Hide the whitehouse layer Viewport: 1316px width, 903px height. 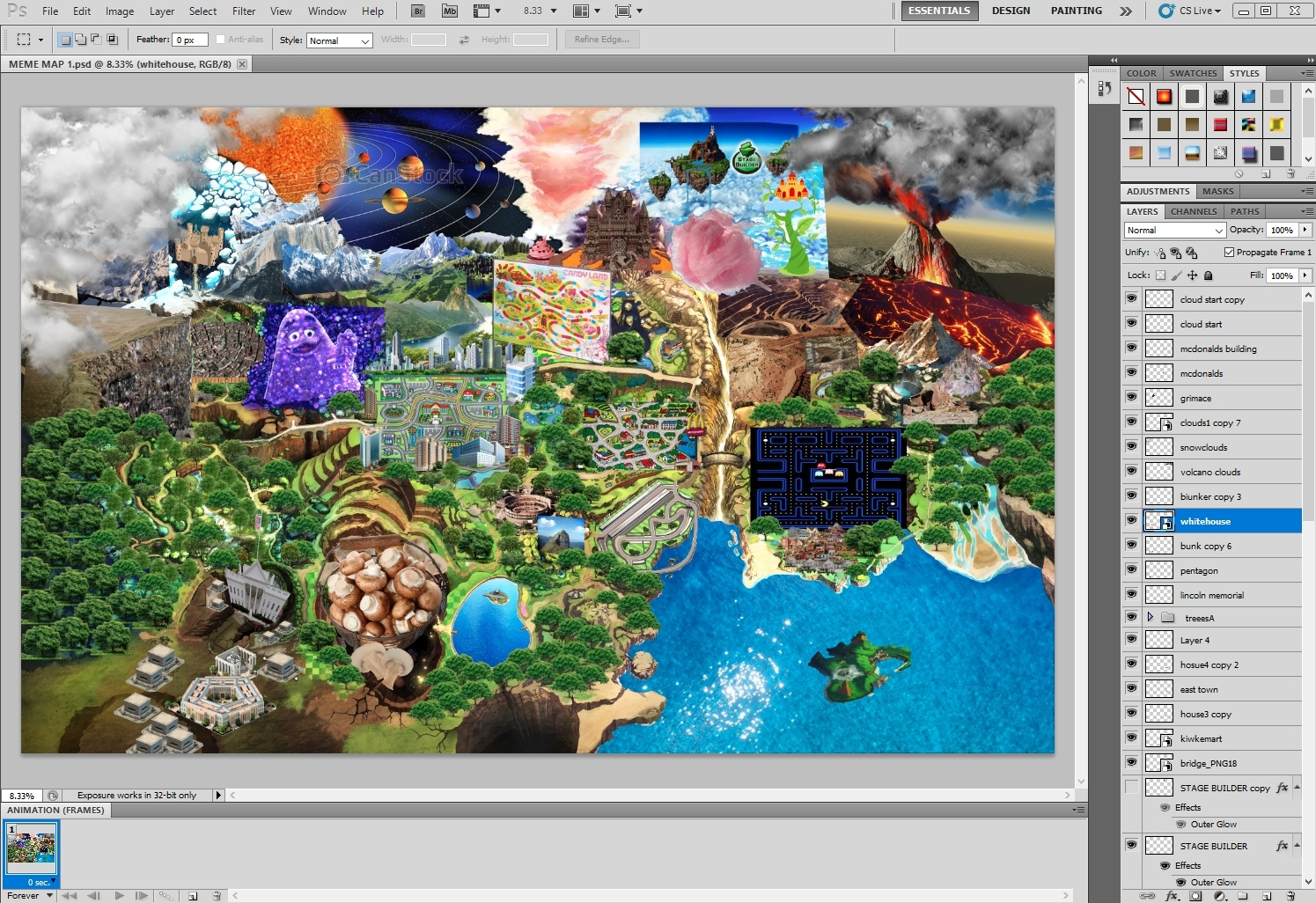[1131, 521]
